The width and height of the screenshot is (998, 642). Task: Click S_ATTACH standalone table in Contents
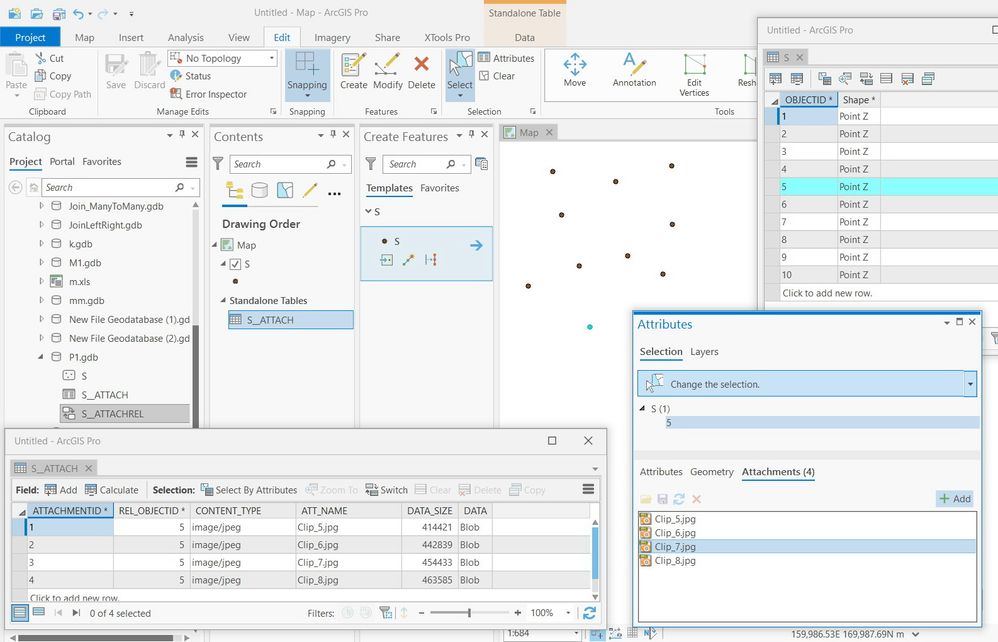pos(290,319)
